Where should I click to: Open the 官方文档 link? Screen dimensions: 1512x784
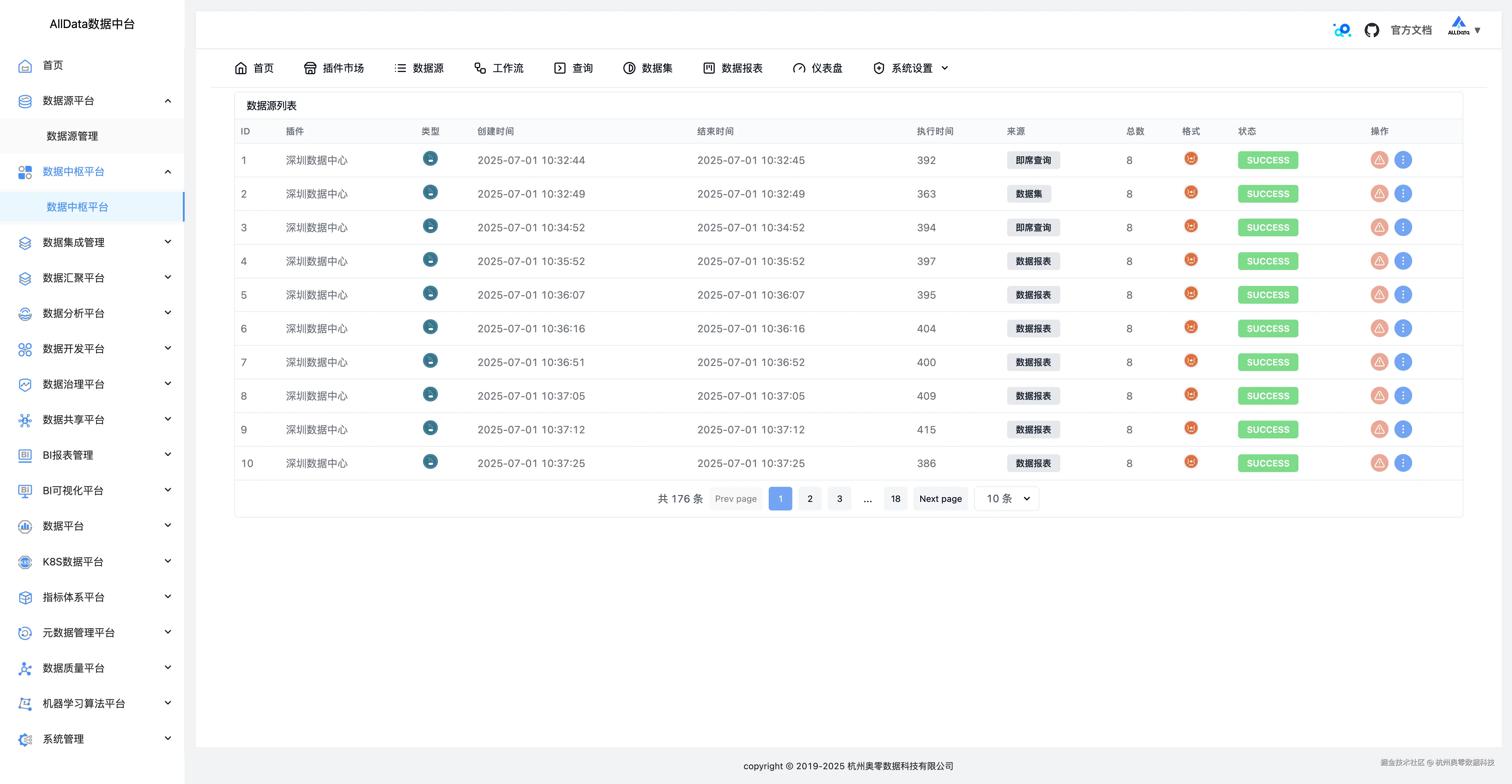[1411, 30]
